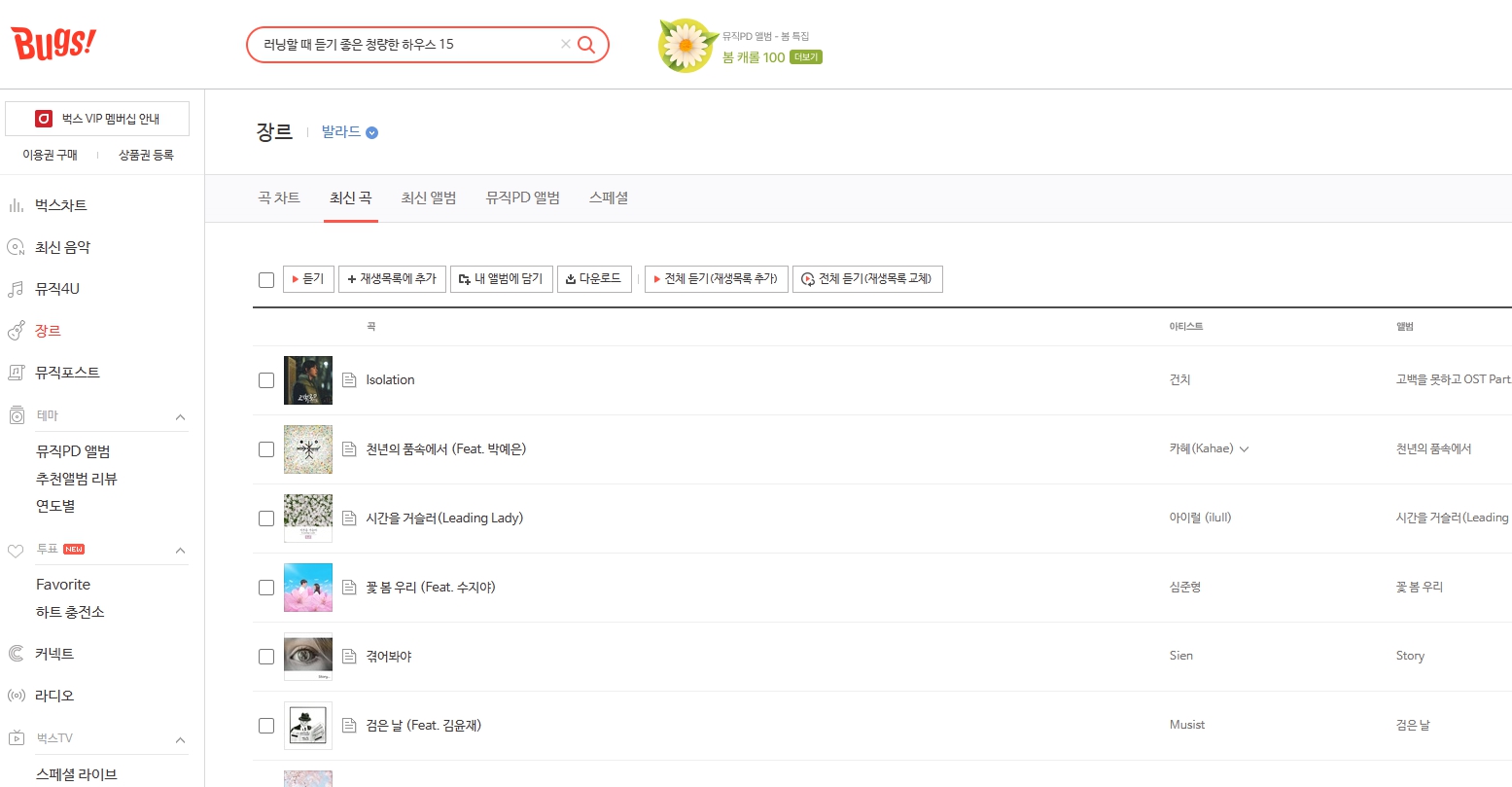Check the 천년의 품속에서 song checkbox

tap(266, 449)
